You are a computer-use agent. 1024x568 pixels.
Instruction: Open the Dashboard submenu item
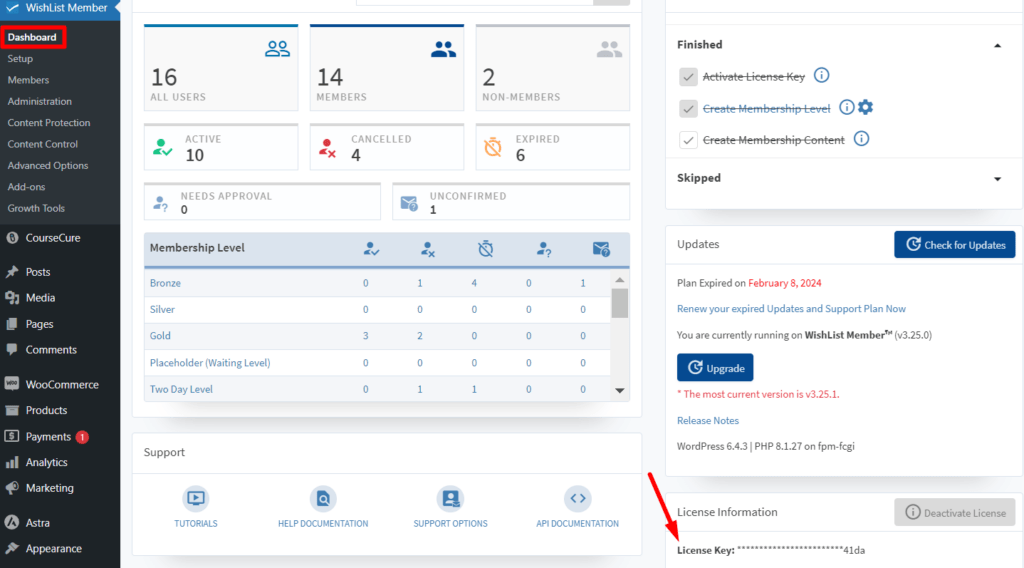tap(32, 37)
